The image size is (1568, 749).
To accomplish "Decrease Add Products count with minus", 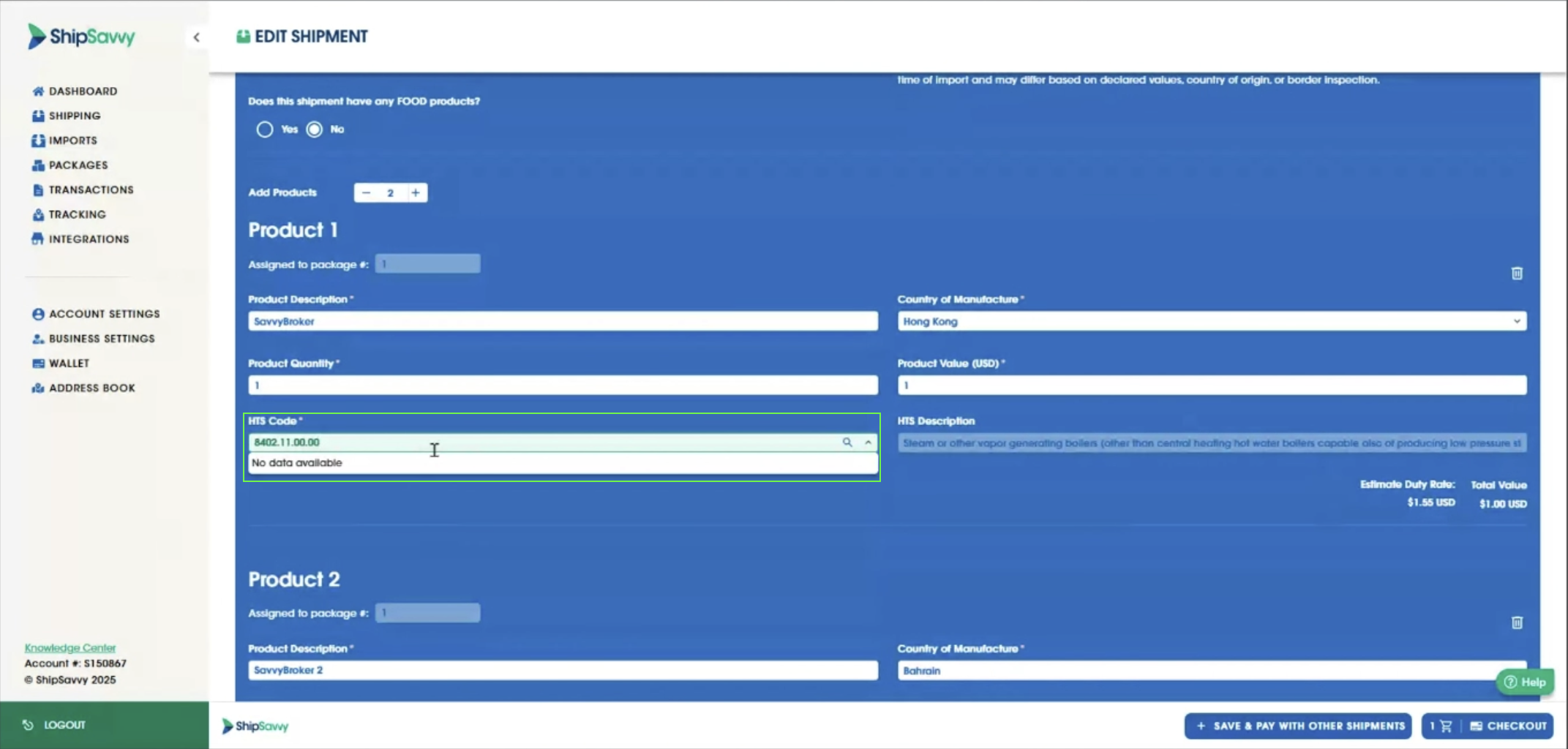I will [x=366, y=193].
